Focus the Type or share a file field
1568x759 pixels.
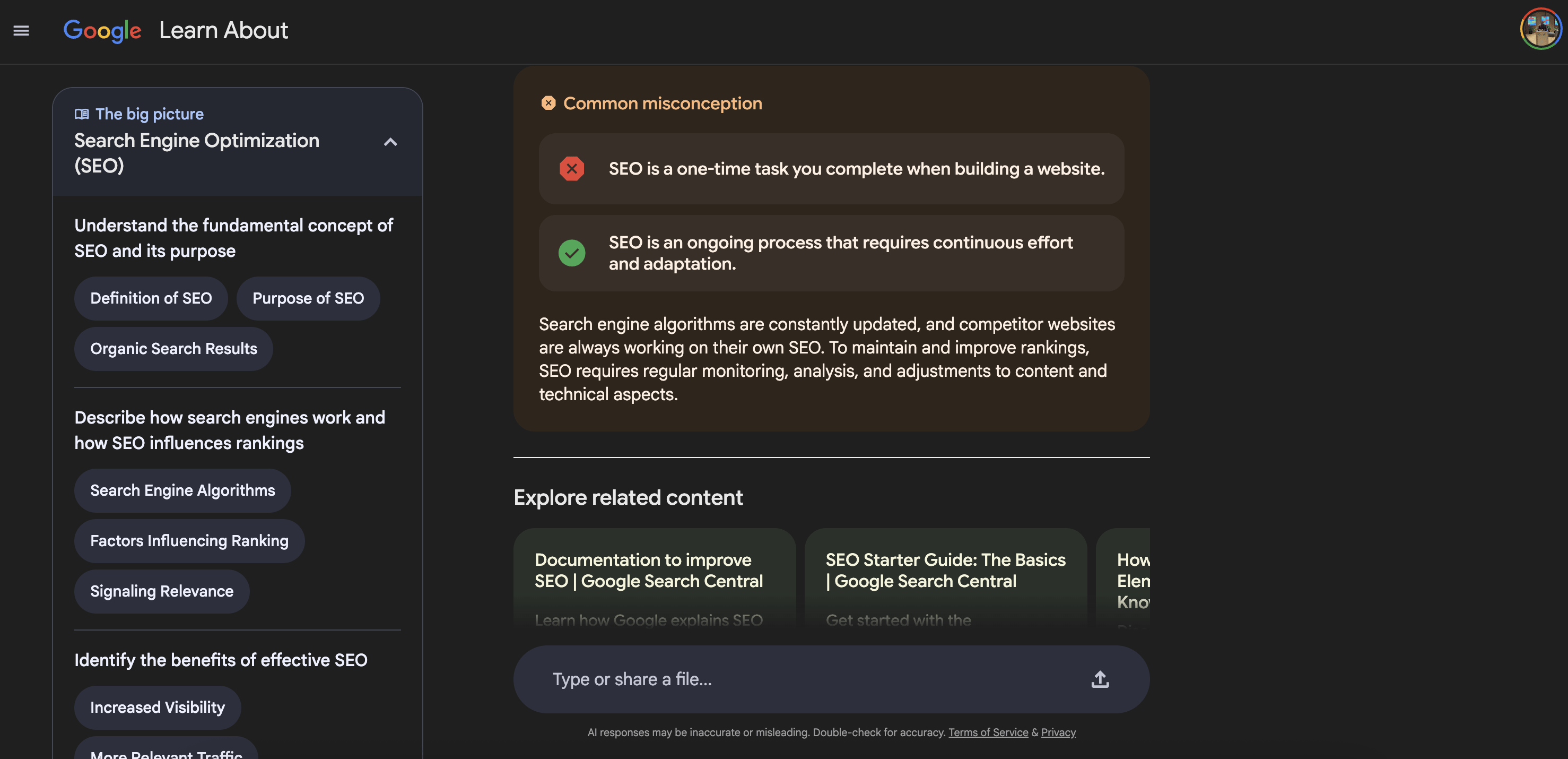pyautogui.click(x=791, y=679)
